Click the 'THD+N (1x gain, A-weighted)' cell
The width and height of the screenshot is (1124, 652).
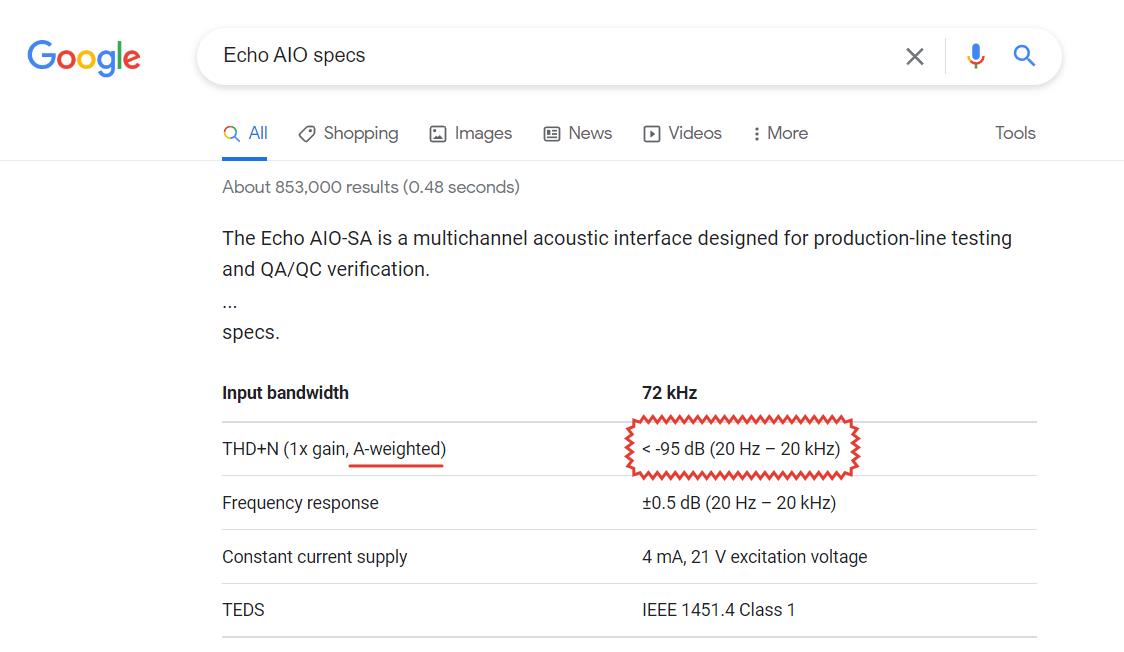334,449
